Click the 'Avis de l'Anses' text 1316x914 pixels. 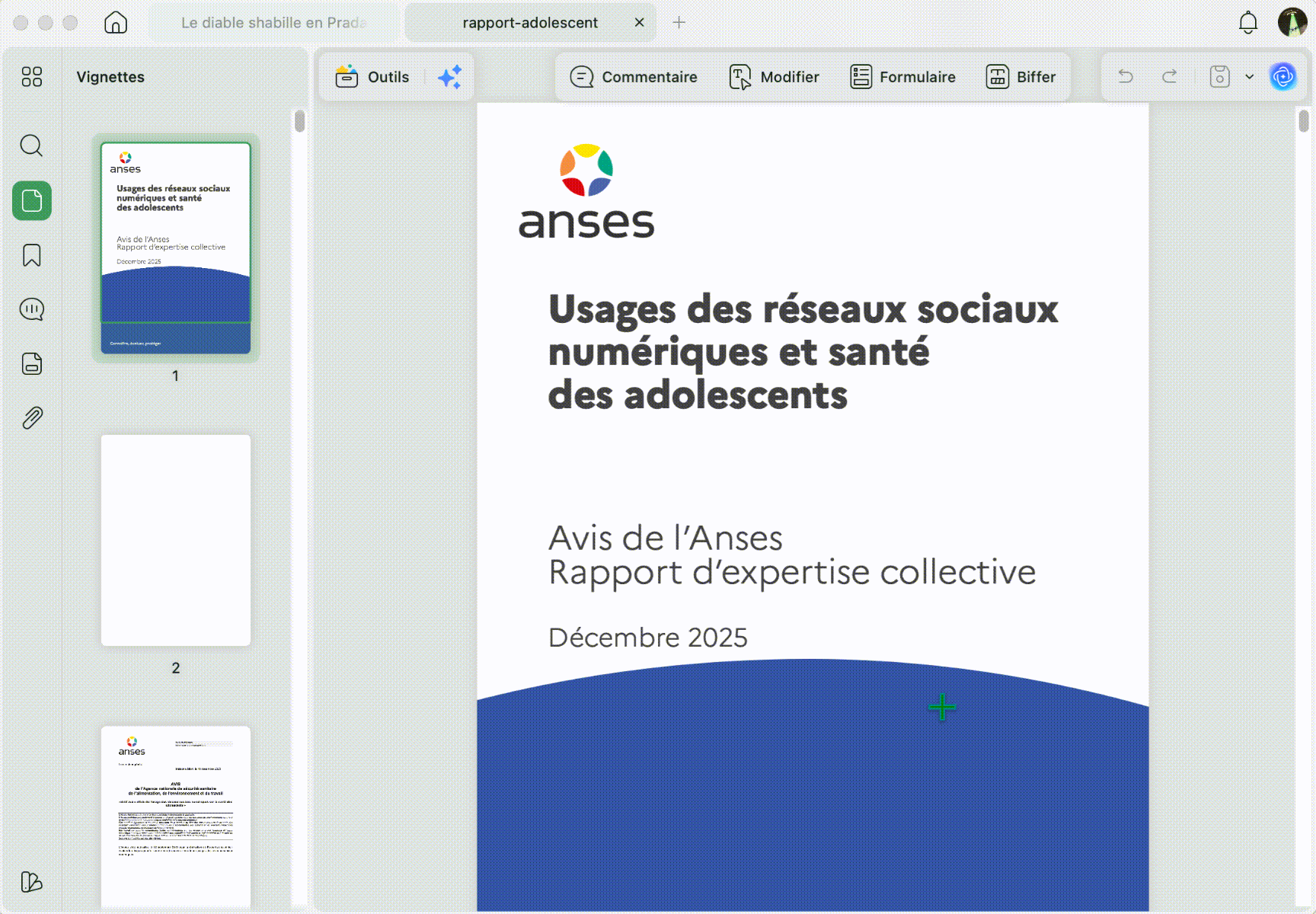[x=666, y=538]
